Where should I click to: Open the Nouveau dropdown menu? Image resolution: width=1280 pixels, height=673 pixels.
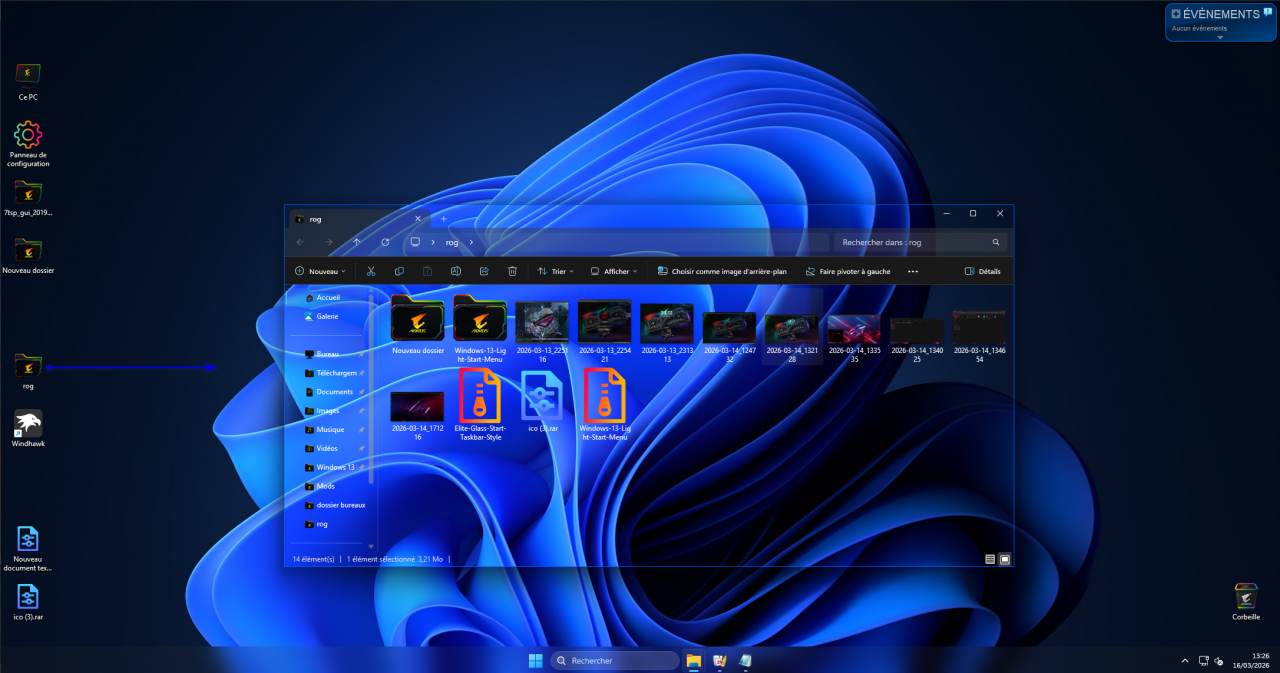coord(320,271)
